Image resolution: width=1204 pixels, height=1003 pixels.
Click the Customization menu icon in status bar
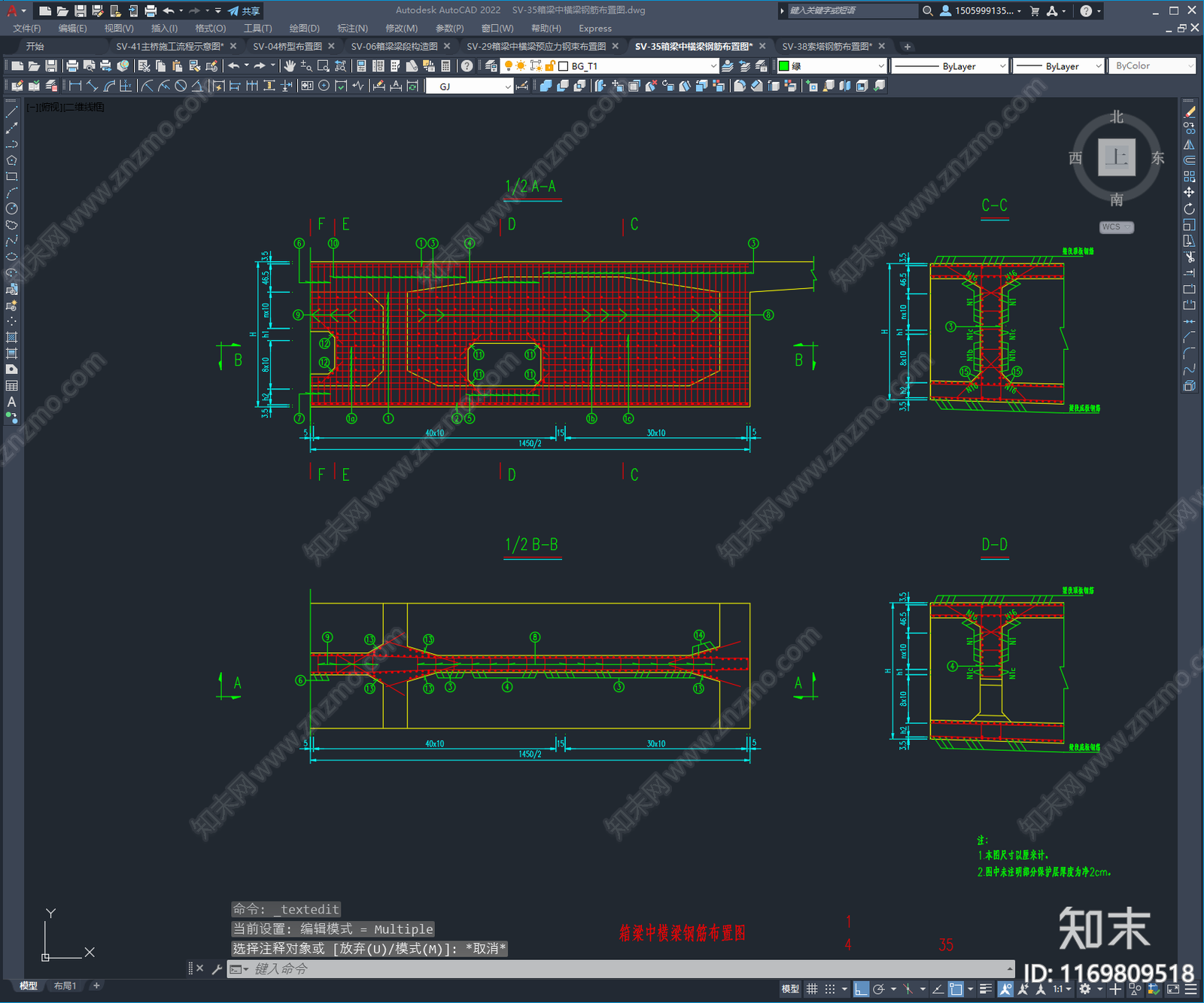pyautogui.click(x=1190, y=989)
